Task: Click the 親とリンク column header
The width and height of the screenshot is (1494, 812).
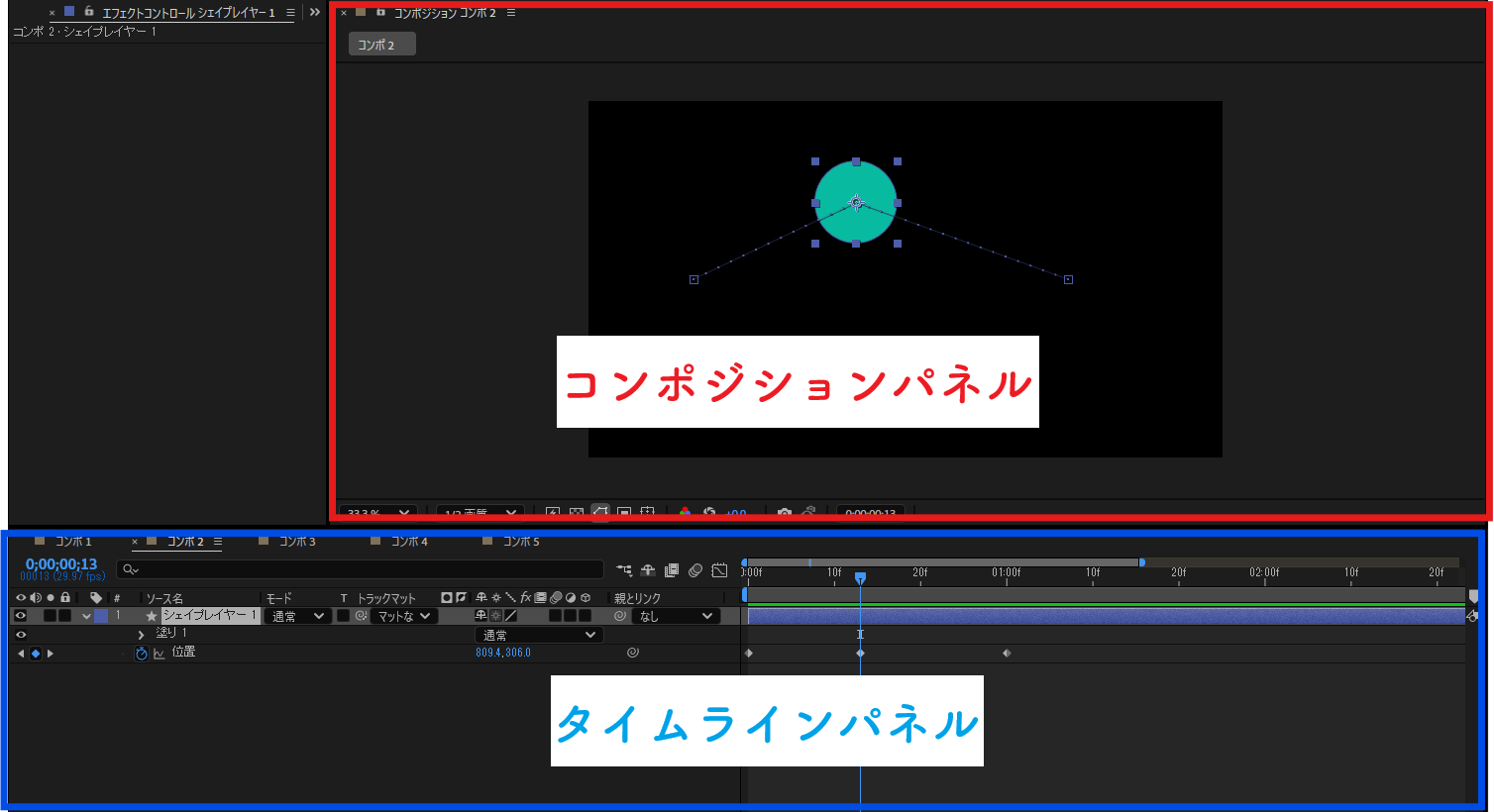Action: (637, 598)
